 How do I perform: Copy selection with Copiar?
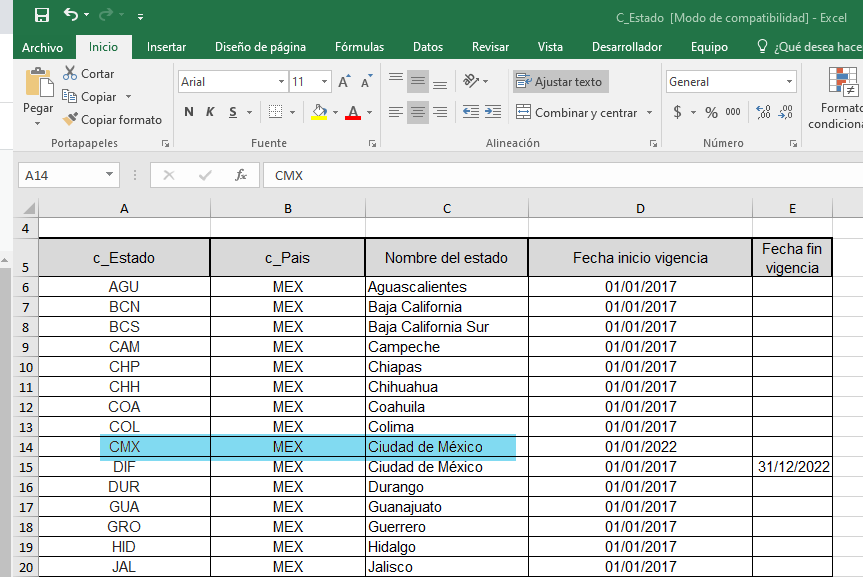tap(89, 96)
